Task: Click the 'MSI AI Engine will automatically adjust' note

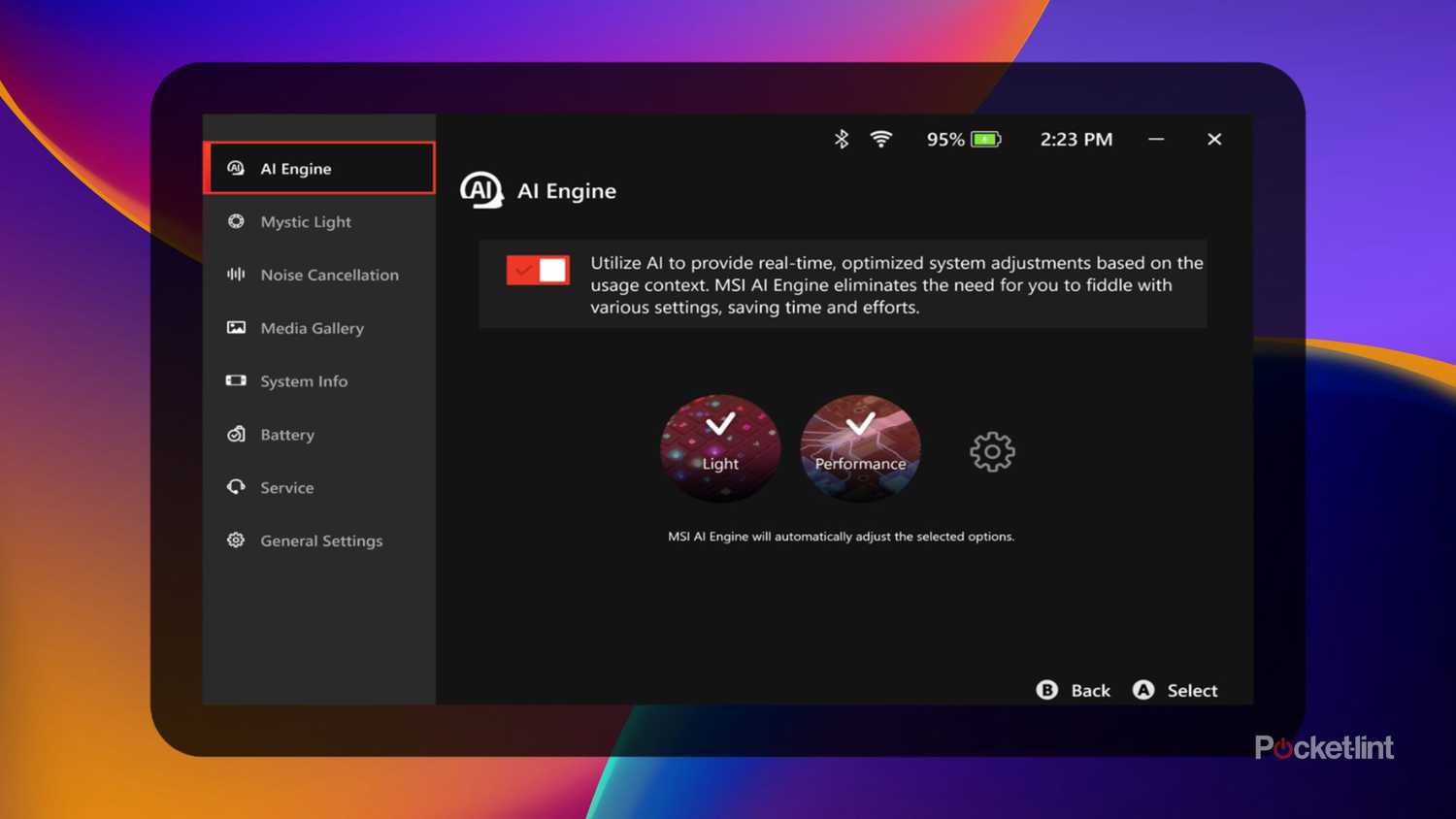Action: [x=841, y=537]
